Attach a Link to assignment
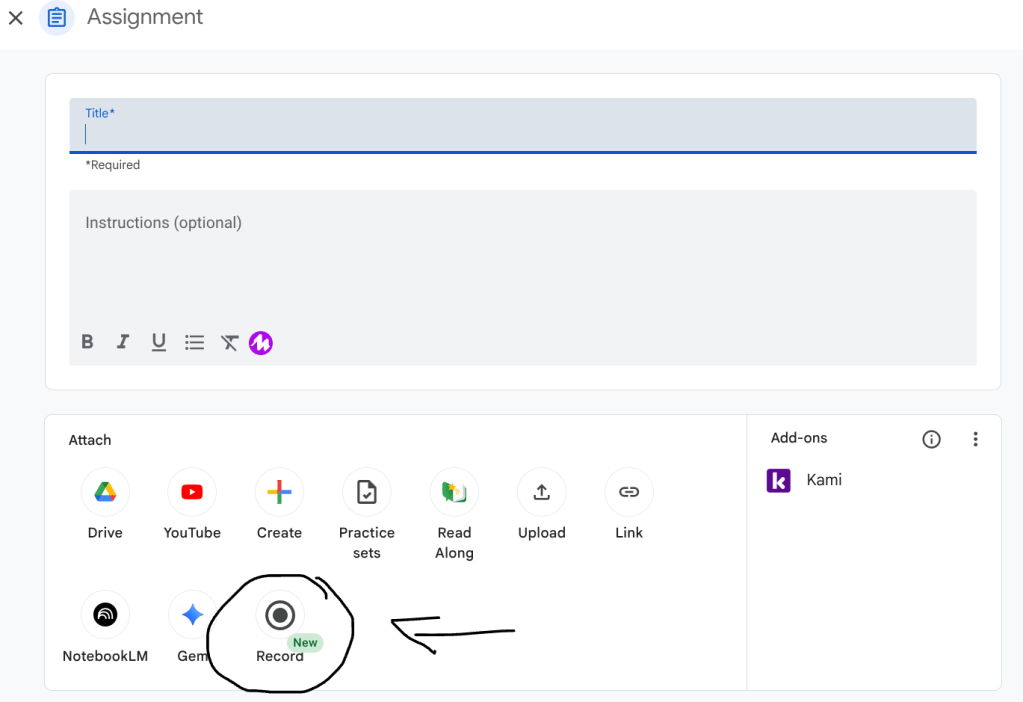This screenshot has width=1023, height=702. [629, 492]
